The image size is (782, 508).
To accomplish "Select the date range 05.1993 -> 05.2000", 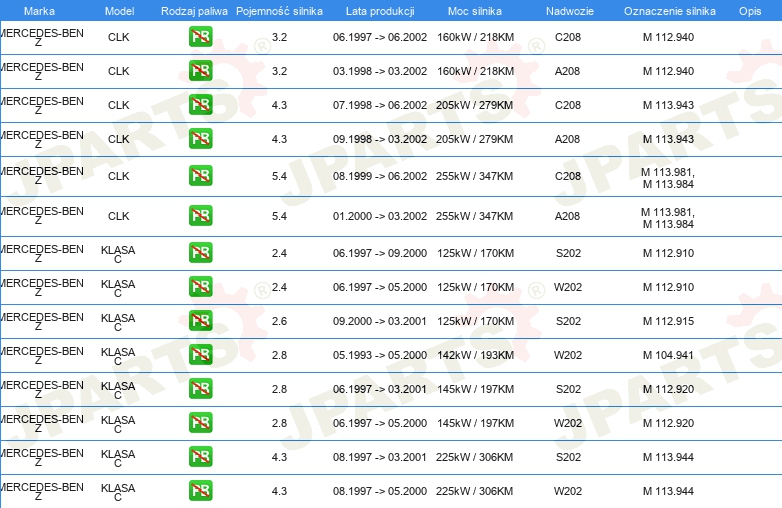I will 380,355.
